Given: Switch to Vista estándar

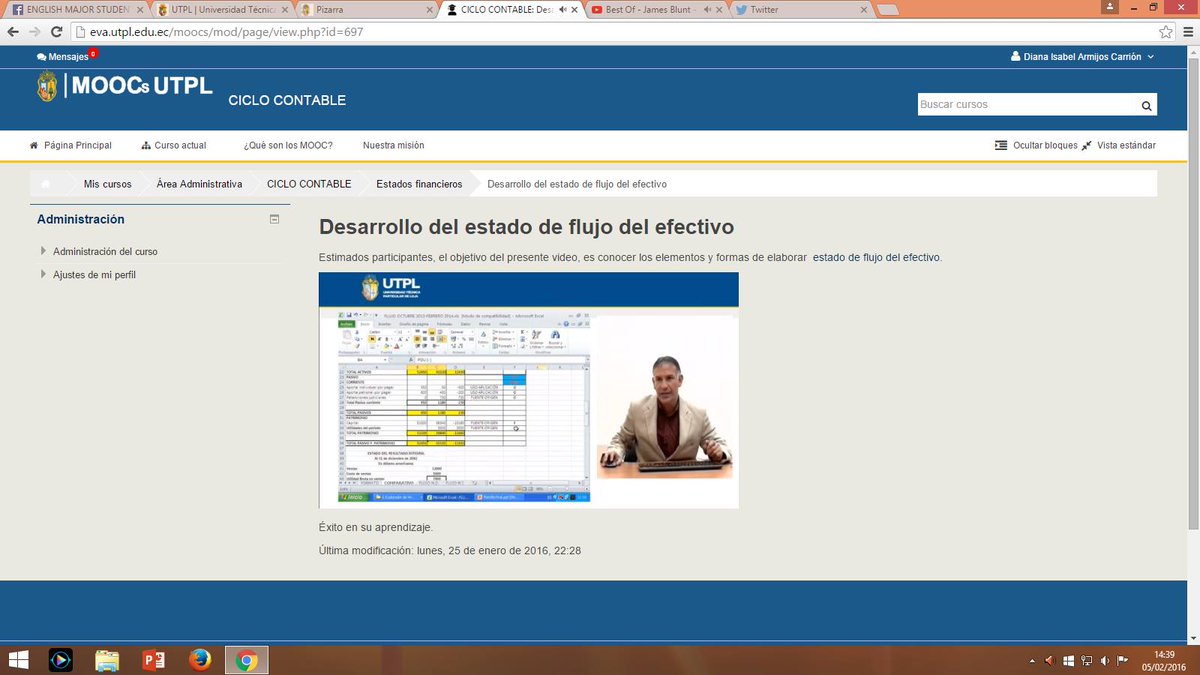Looking at the screenshot, I should (x=1118, y=145).
